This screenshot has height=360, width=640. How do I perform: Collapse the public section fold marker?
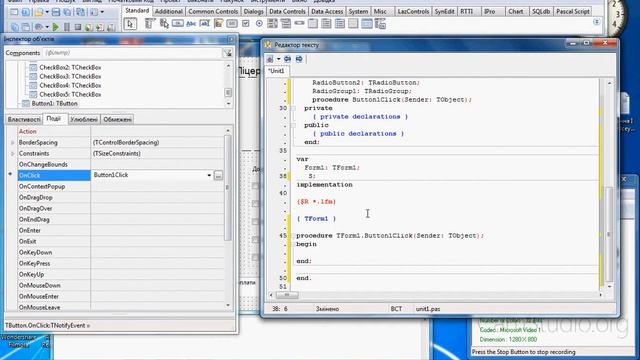[x=293, y=125]
